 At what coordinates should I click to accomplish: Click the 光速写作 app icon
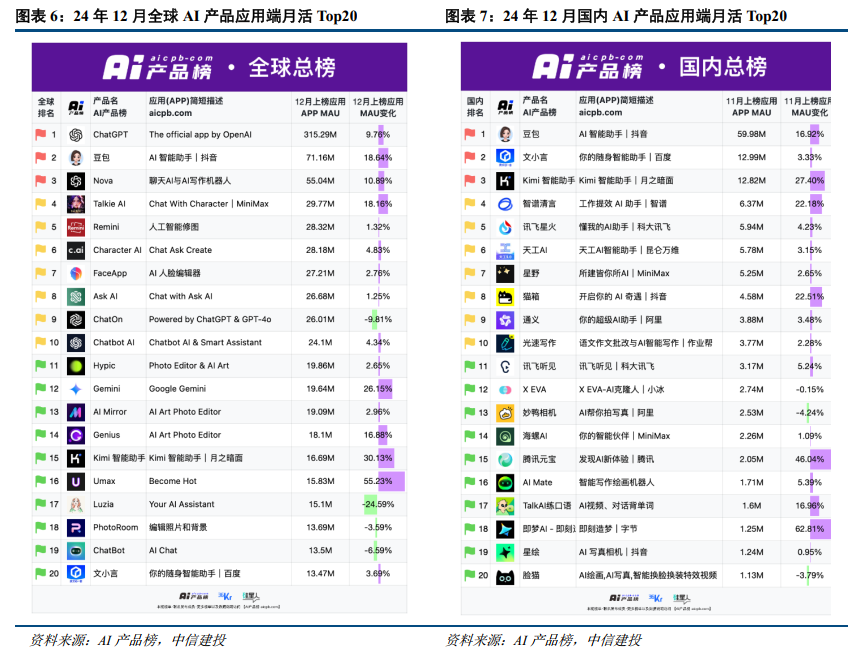tap(505, 343)
